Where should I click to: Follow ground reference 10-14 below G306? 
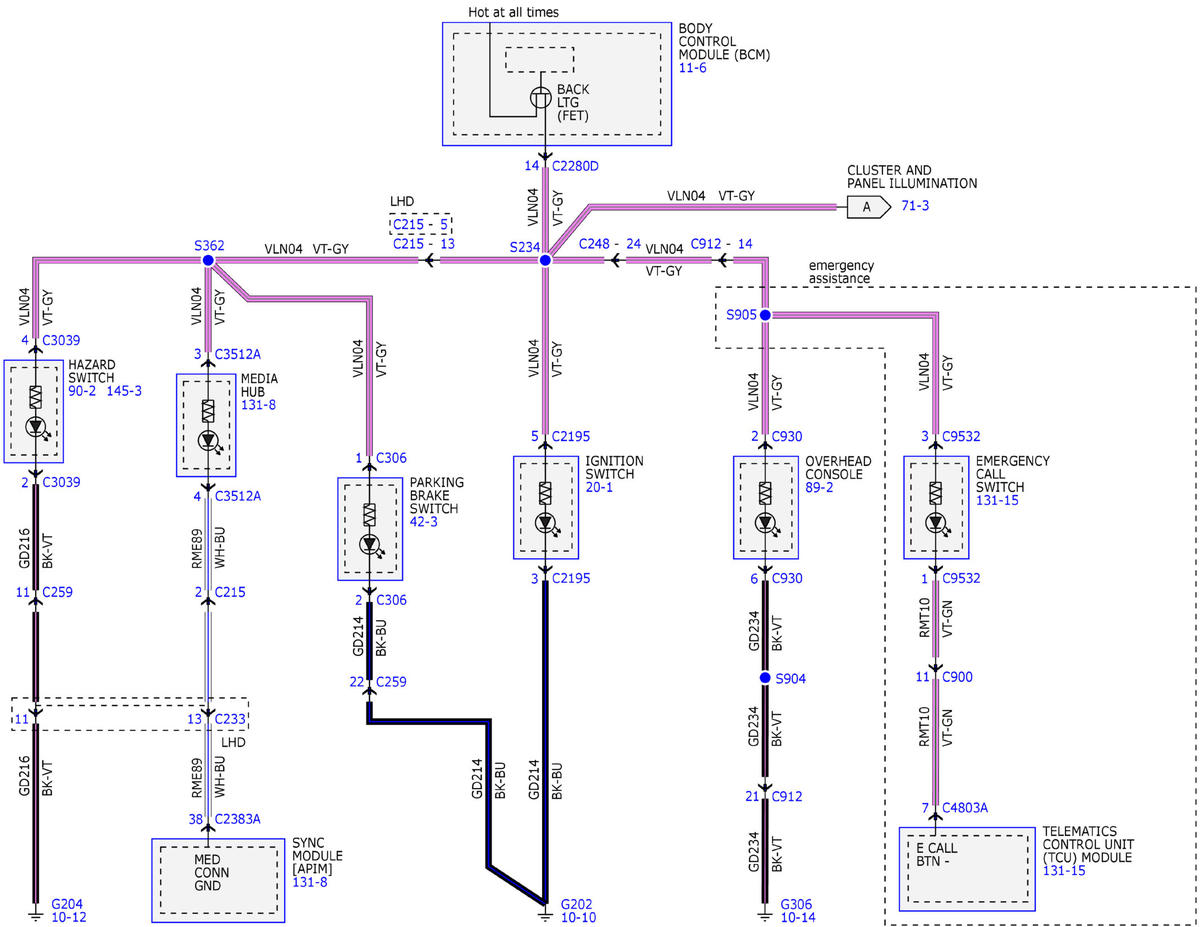[797, 917]
